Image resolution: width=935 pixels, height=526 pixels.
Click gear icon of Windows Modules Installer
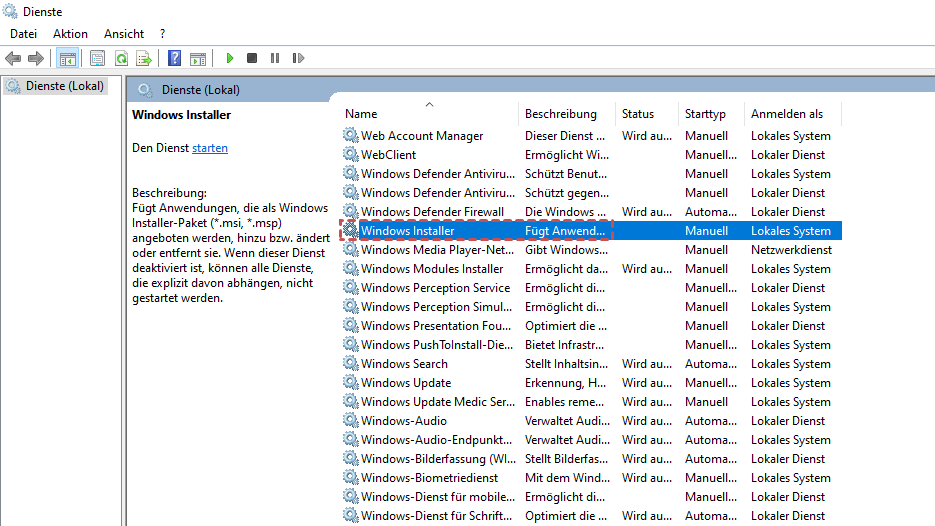pyautogui.click(x=351, y=268)
